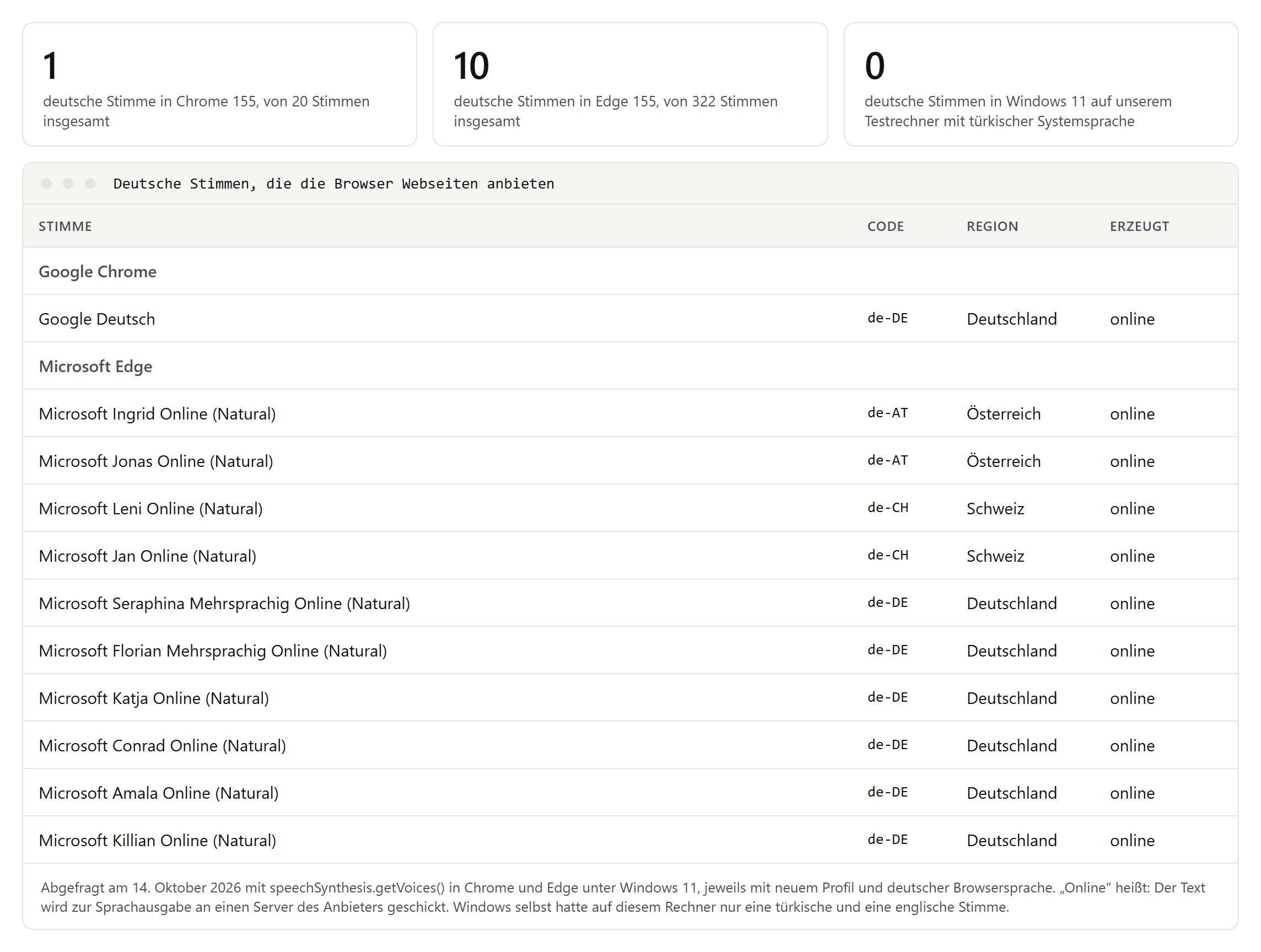This screenshot has width=1261, height=952.
Task: Select 'Microsoft Jonas Online (Natural)' row
Action: click(630, 461)
